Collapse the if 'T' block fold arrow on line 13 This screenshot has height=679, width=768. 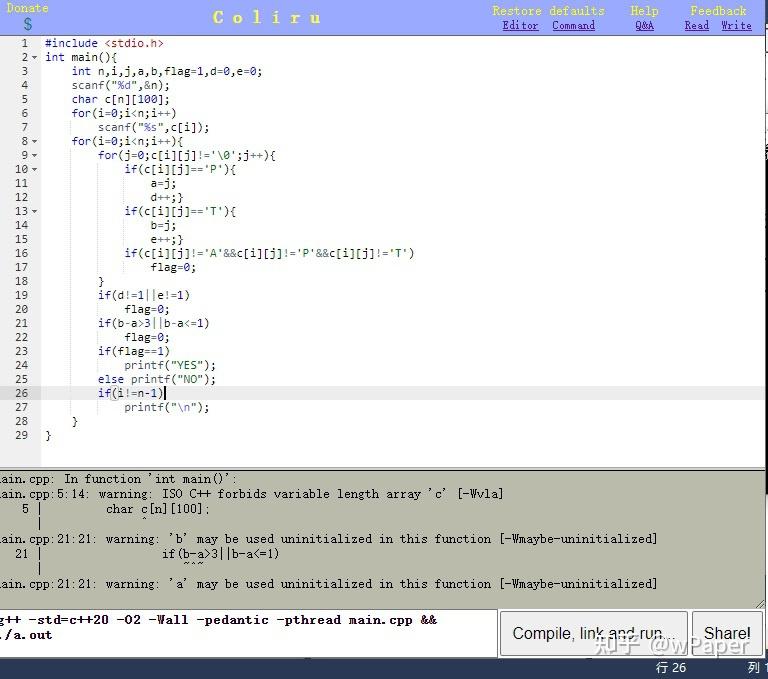34,212
